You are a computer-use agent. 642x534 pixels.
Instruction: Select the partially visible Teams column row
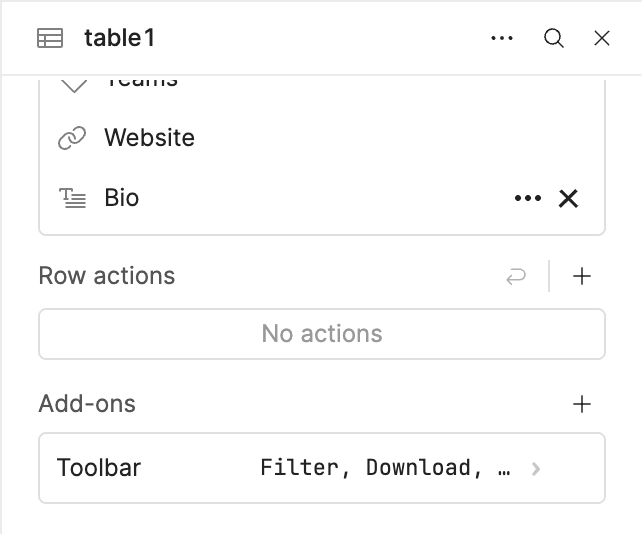pos(140,82)
